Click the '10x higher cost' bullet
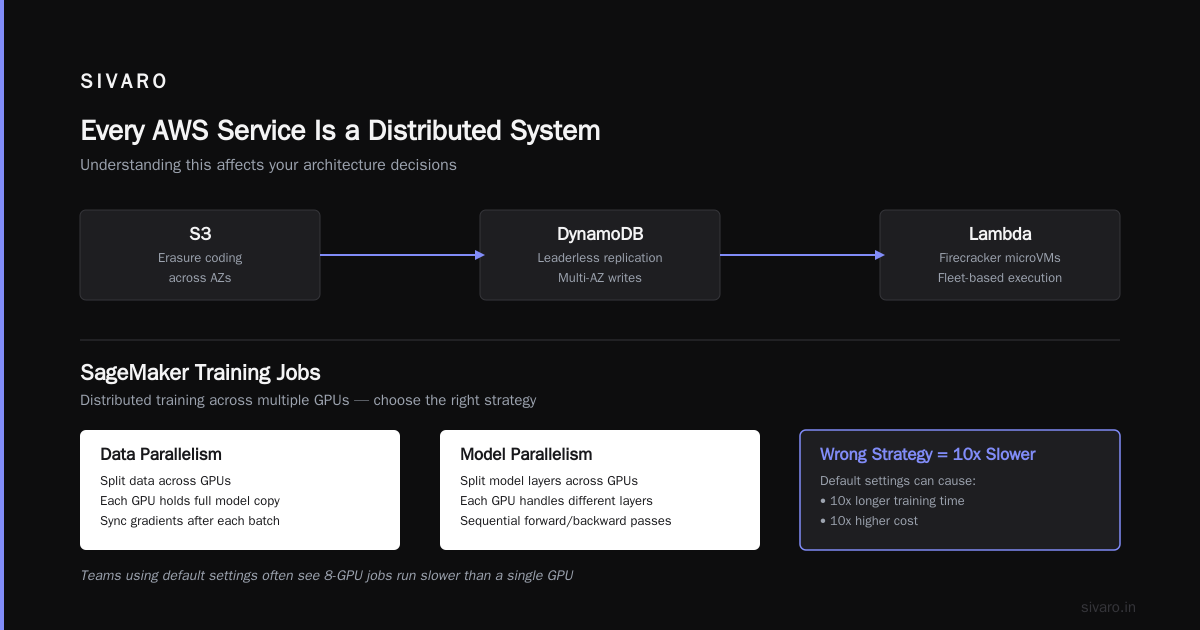 pos(869,521)
